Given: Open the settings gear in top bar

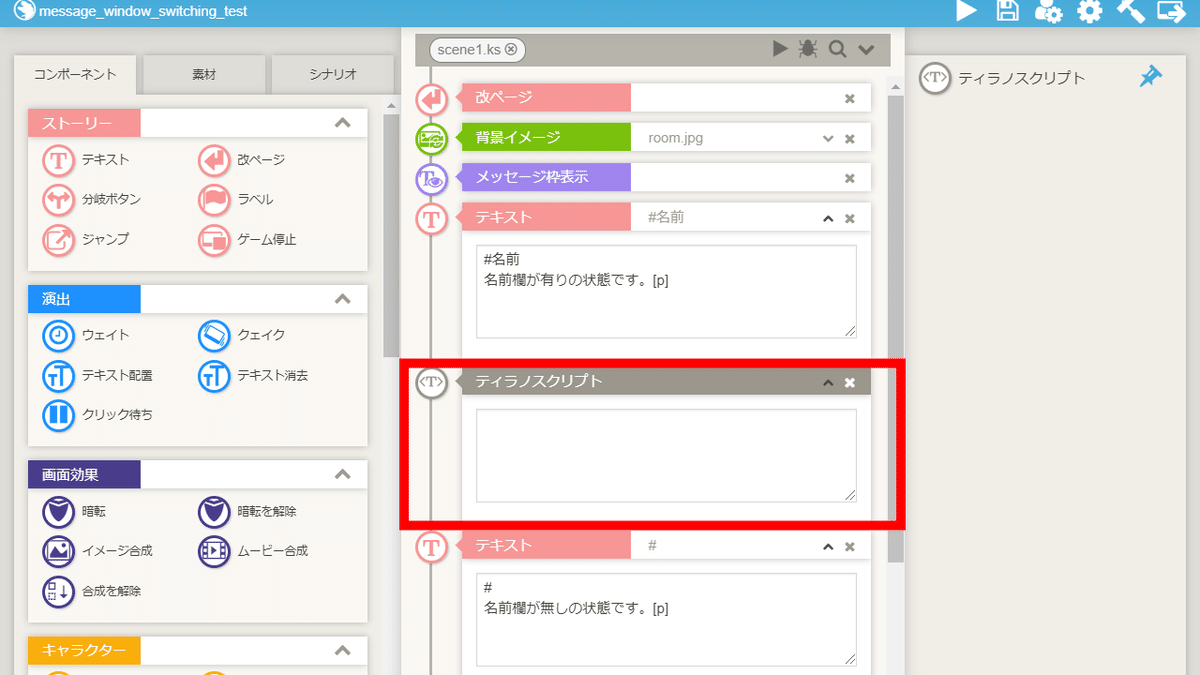Looking at the screenshot, I should [1089, 12].
